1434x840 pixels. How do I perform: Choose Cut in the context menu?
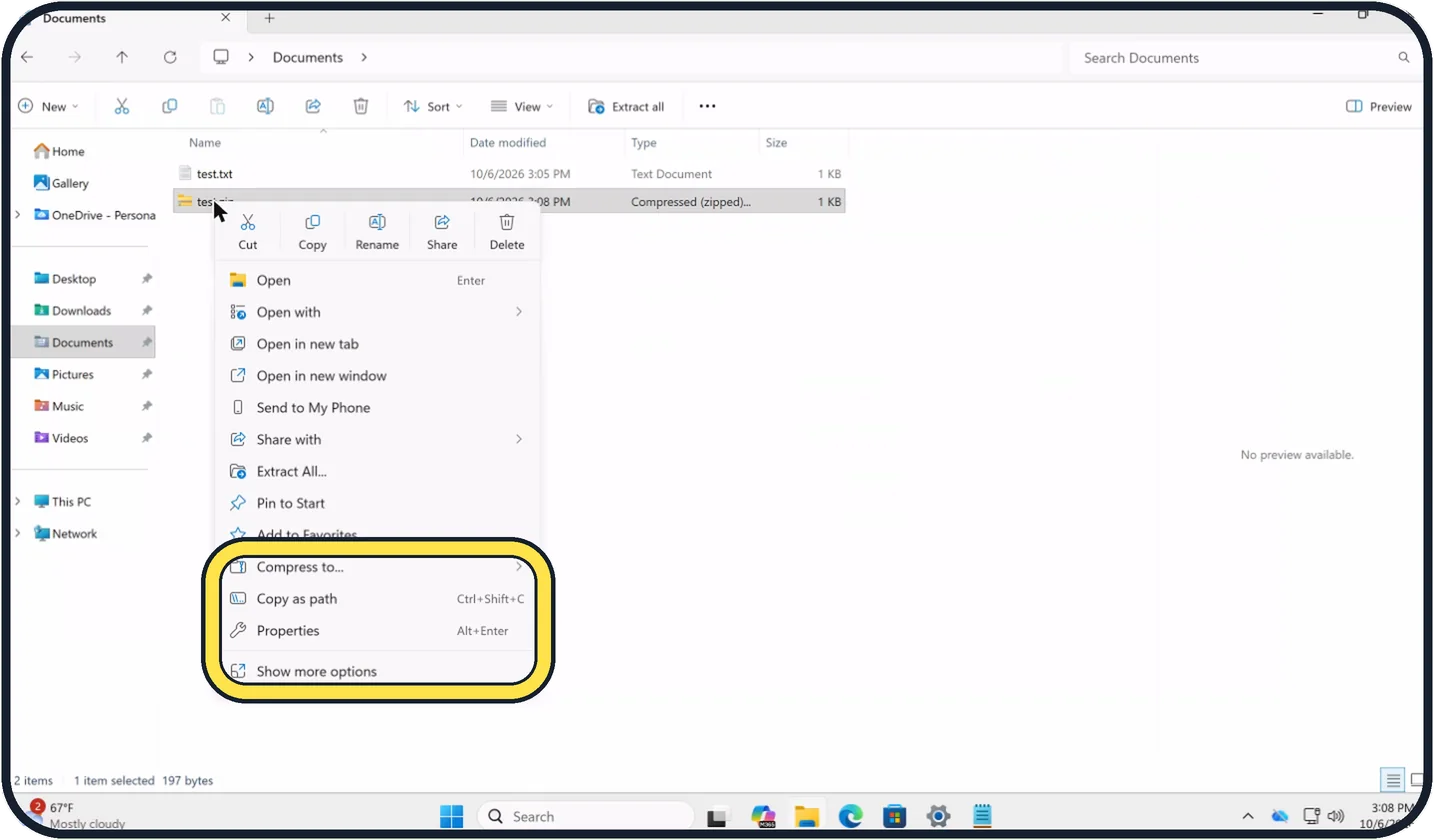tap(248, 231)
